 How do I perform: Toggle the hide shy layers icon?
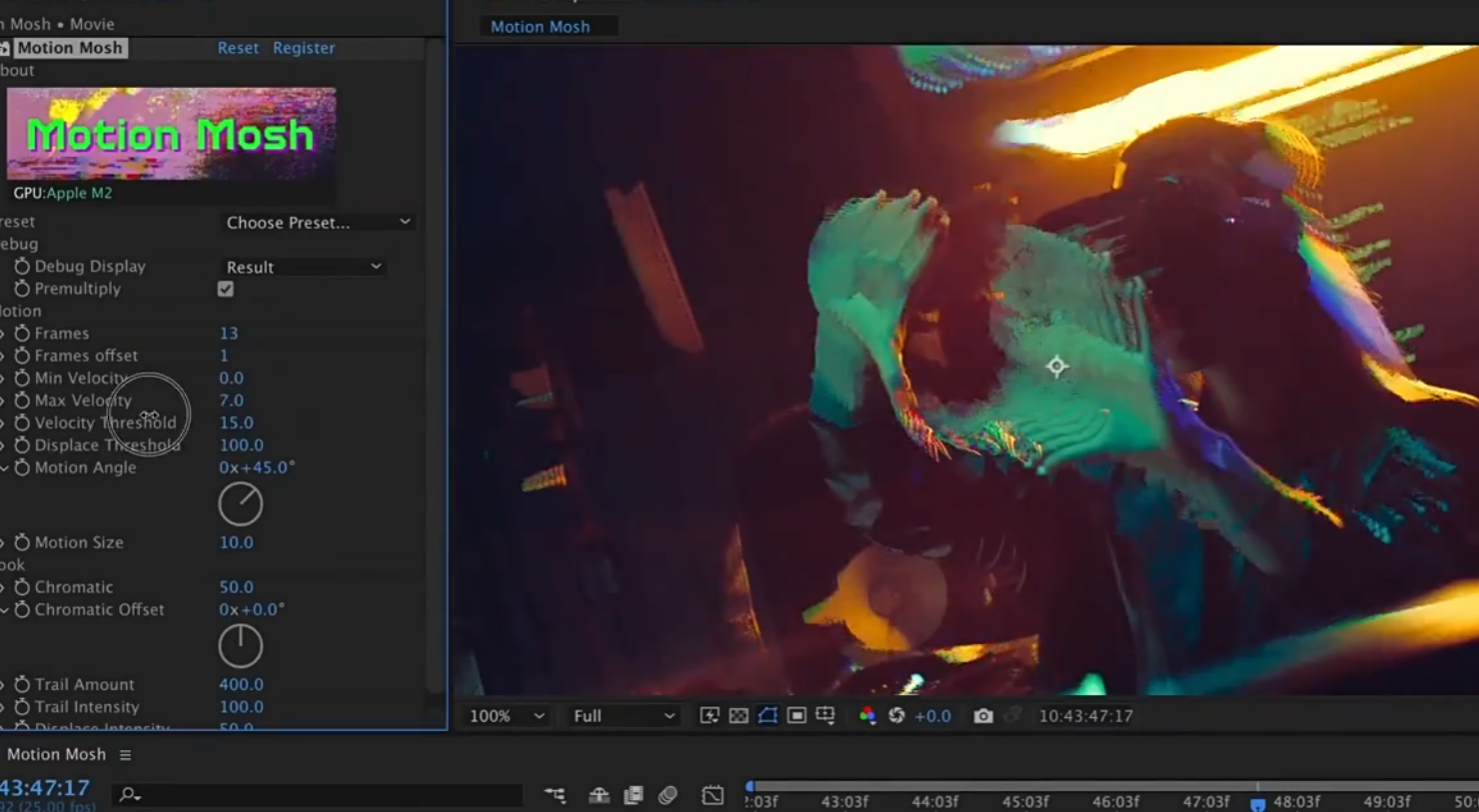[599, 795]
